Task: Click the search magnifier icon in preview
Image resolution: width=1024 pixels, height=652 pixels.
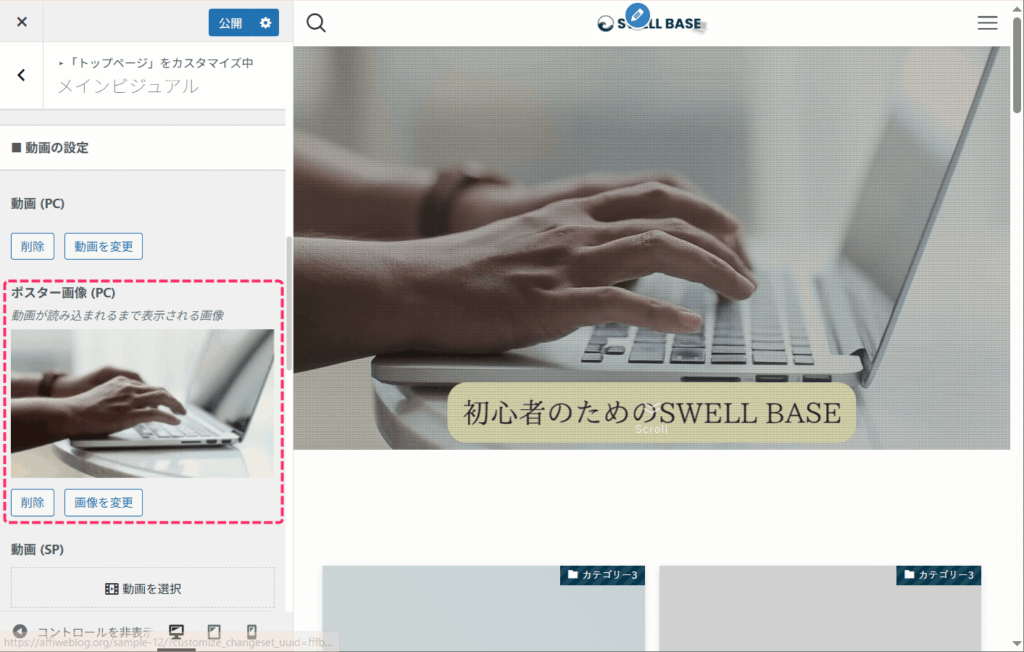Action: (x=316, y=23)
